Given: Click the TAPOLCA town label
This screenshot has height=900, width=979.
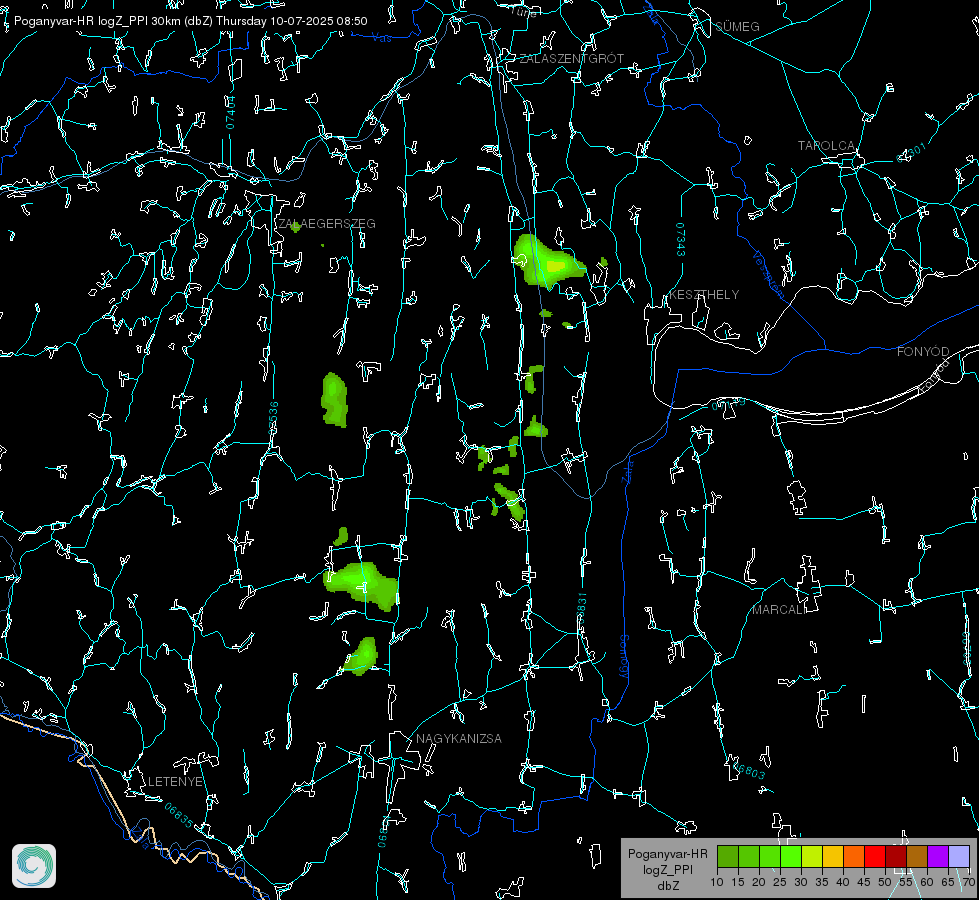Looking at the screenshot, I should coord(826,145).
